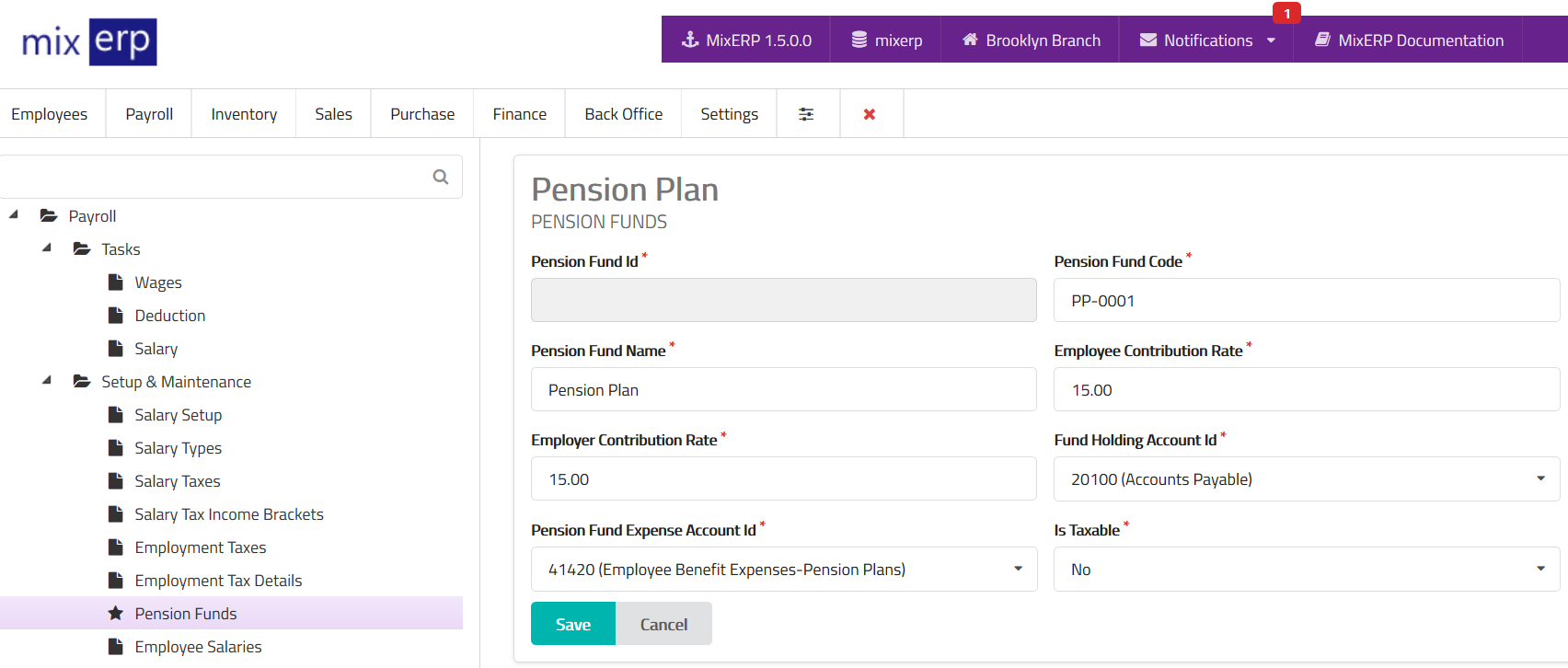This screenshot has width=1568, height=668.
Task: Cancel the pension fund form
Action: point(663,624)
